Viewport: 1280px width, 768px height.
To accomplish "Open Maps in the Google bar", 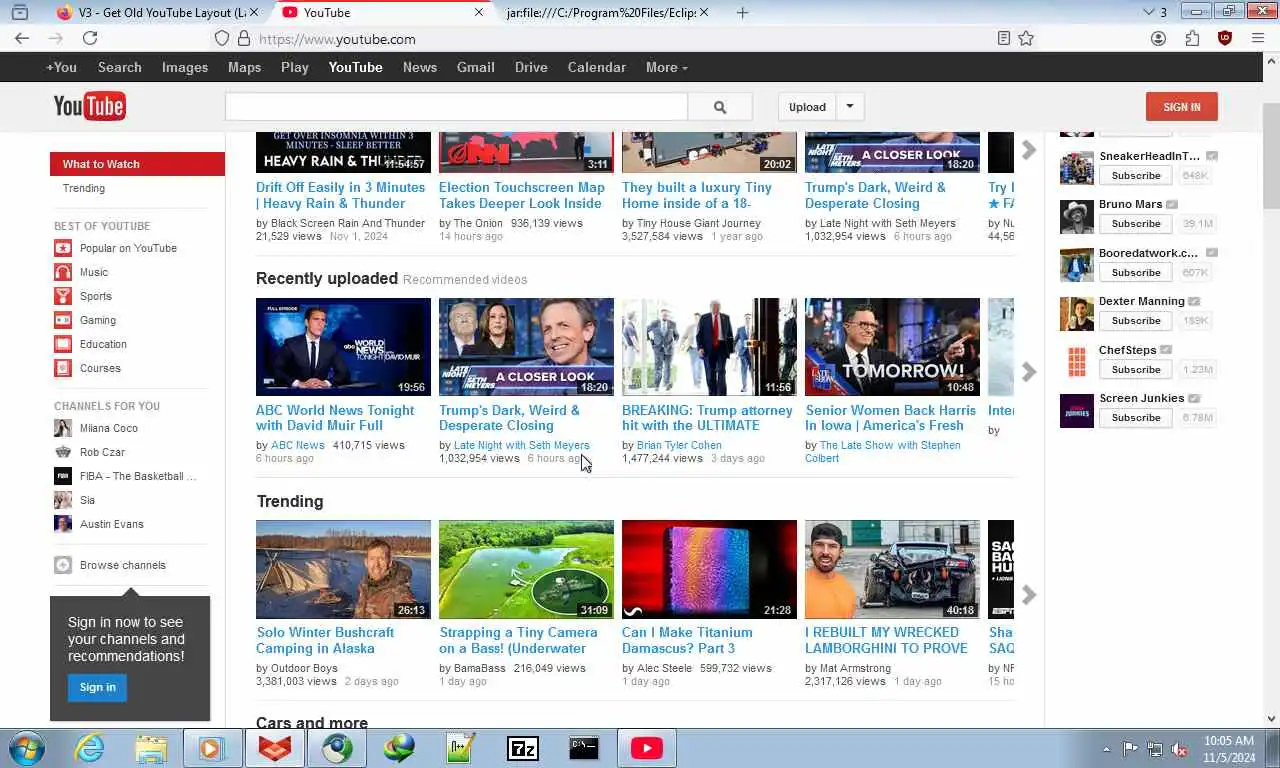I will click(x=244, y=67).
